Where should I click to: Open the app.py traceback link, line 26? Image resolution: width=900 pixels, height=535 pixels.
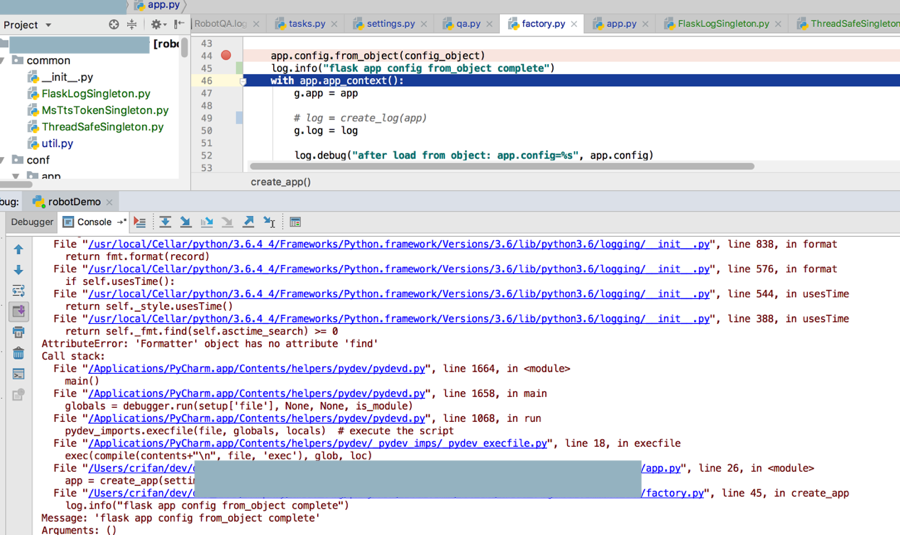(x=661, y=468)
